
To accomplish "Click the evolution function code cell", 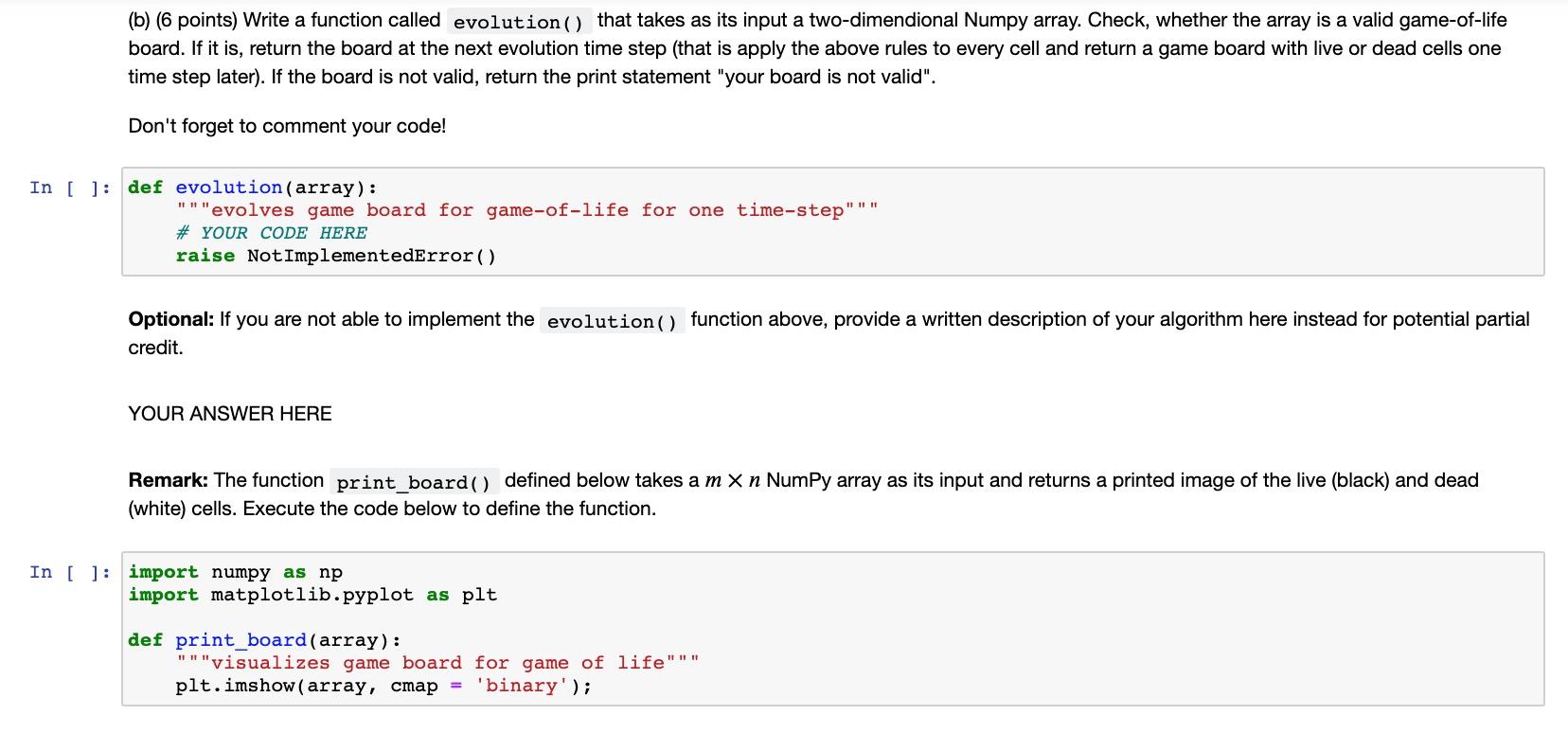I will click(832, 222).
